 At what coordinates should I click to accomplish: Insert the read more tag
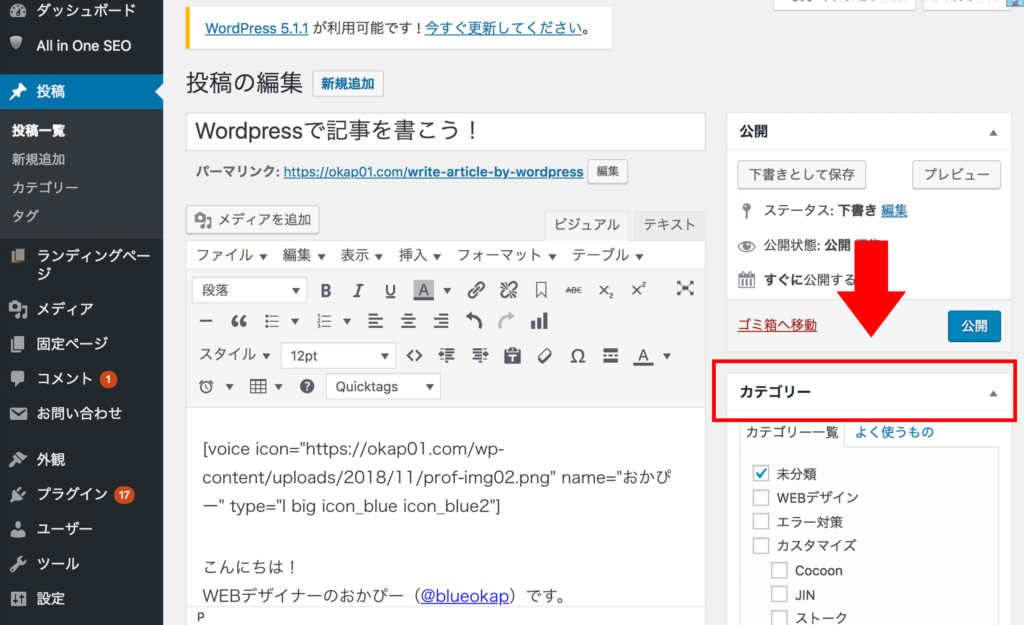pyautogui.click(x=611, y=355)
